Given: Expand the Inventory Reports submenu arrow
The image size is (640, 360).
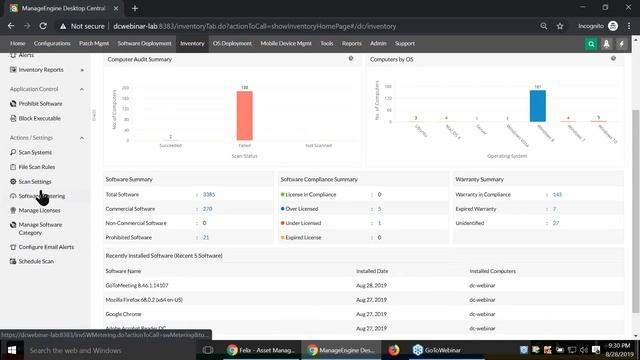Looking at the screenshot, I should [82, 70].
